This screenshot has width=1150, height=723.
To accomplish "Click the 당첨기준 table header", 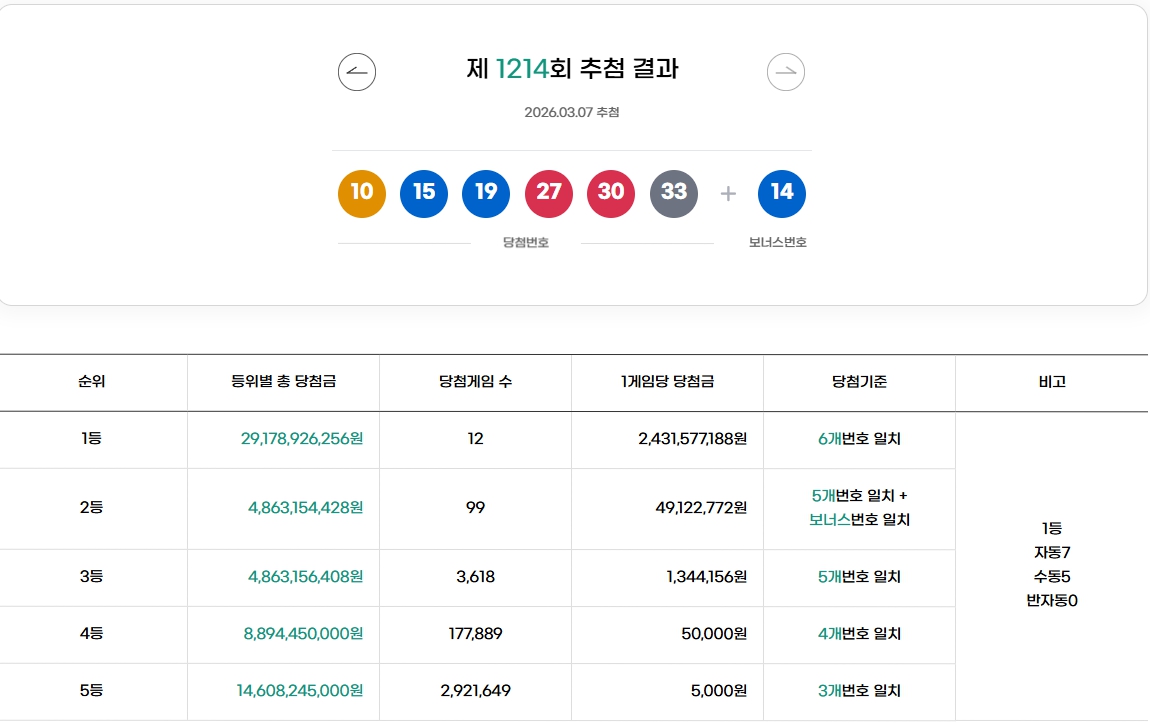I will coord(860,382).
